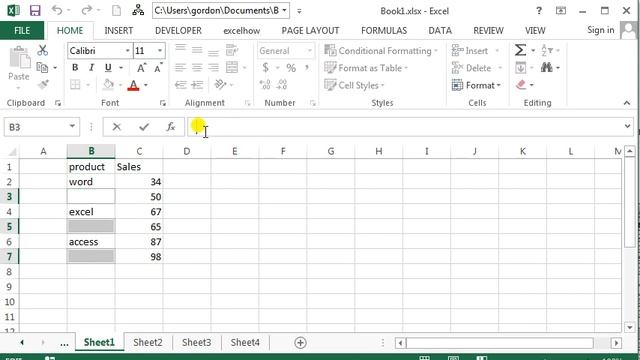Increase the indent

[197, 85]
